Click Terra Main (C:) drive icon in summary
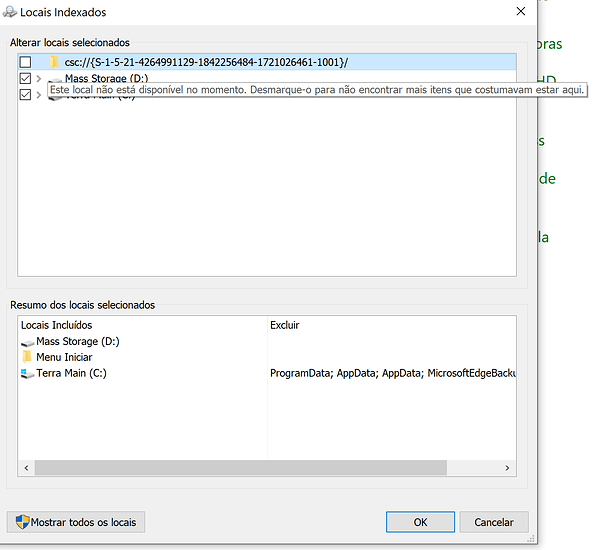This screenshot has height=550, width=606. pyautogui.click(x=27, y=373)
